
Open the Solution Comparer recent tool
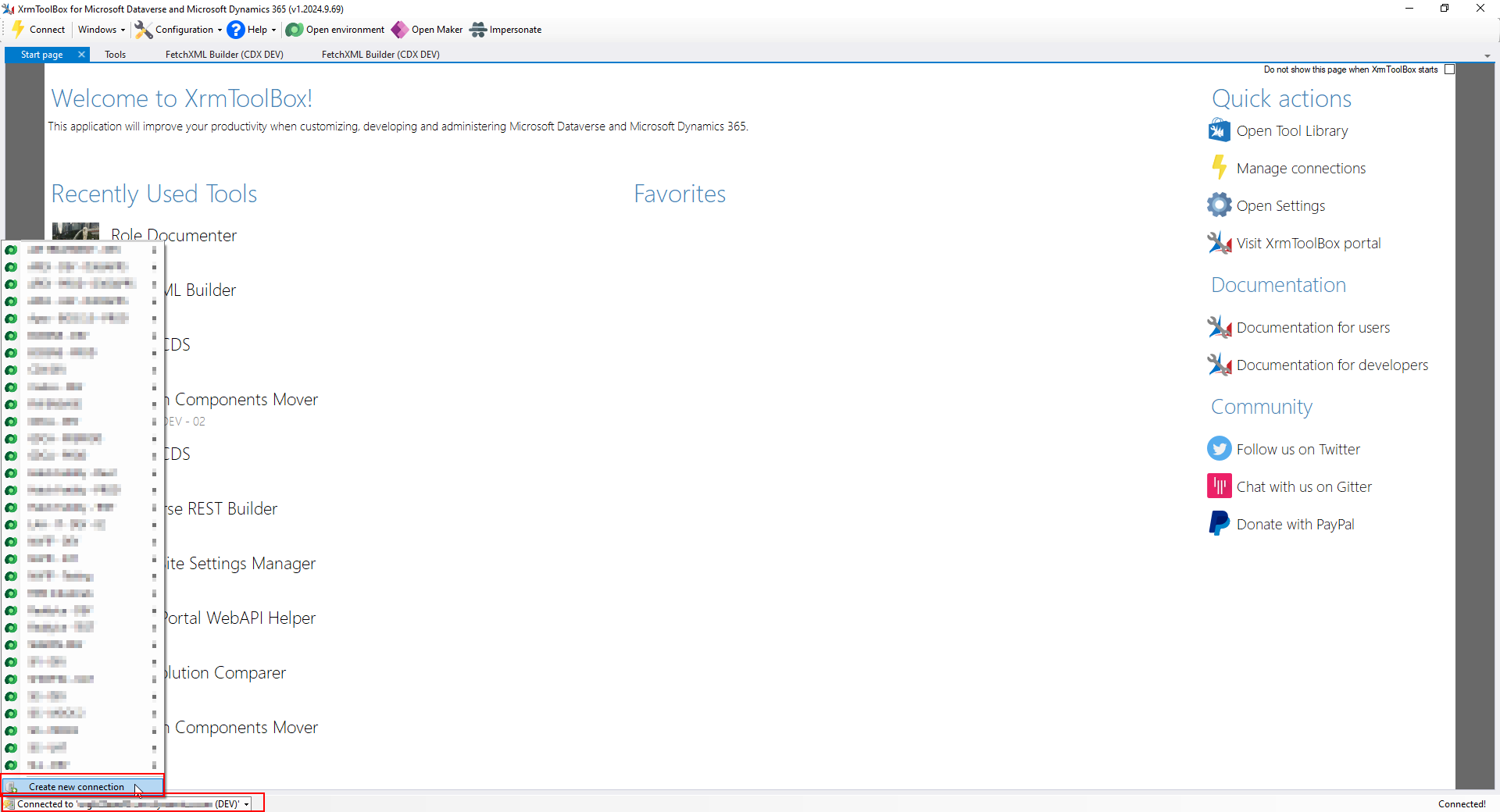(x=225, y=672)
